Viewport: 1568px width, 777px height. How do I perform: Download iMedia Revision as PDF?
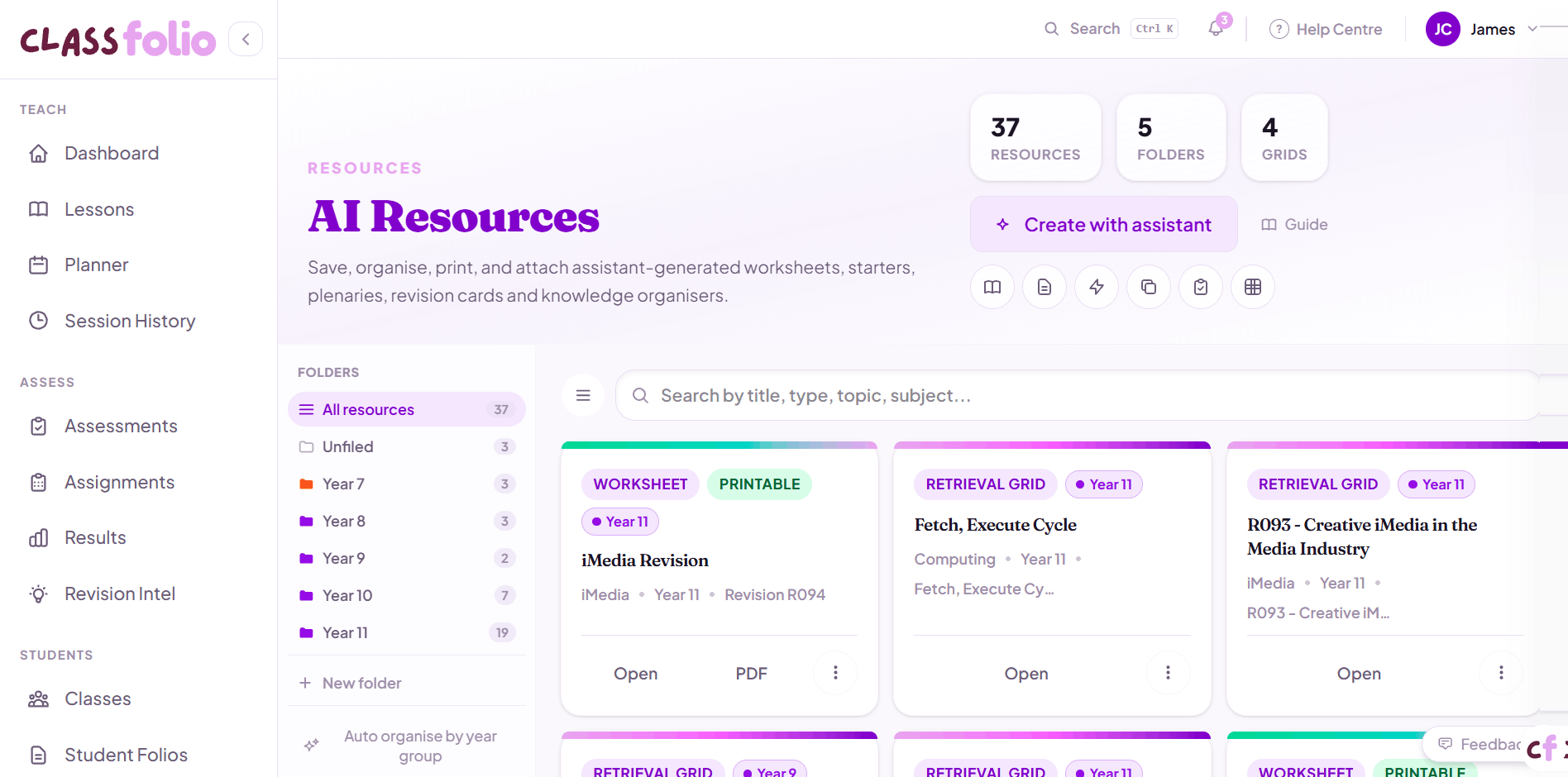pyautogui.click(x=752, y=674)
